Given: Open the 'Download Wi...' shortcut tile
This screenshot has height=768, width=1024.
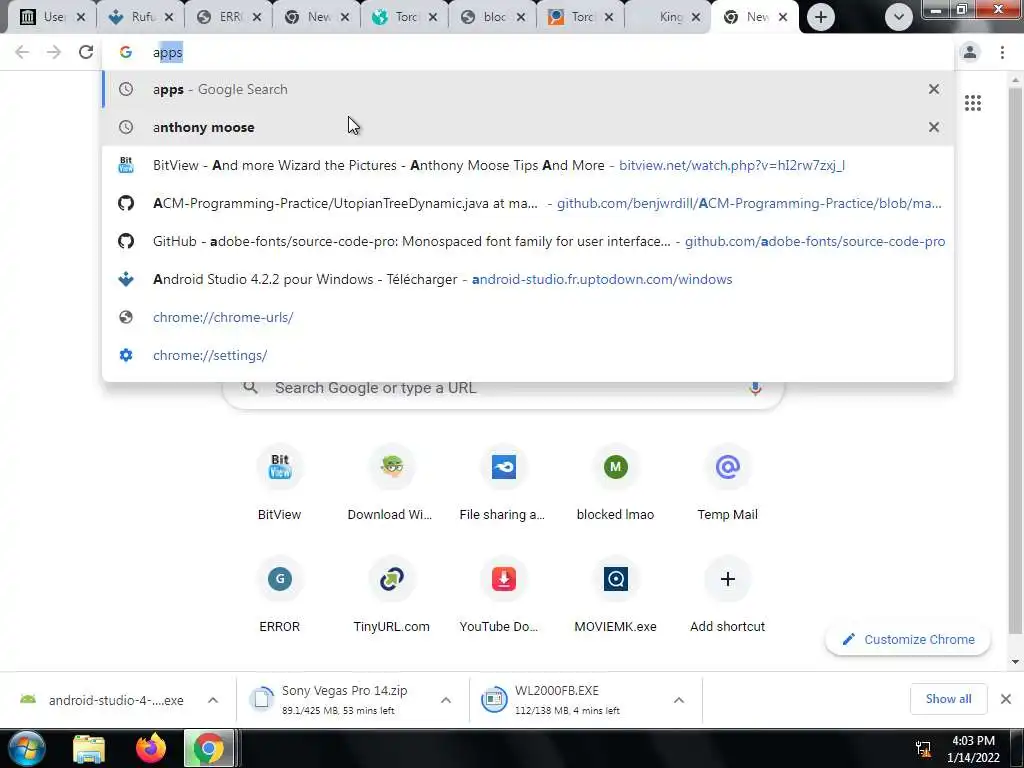Looking at the screenshot, I should [x=391, y=483].
